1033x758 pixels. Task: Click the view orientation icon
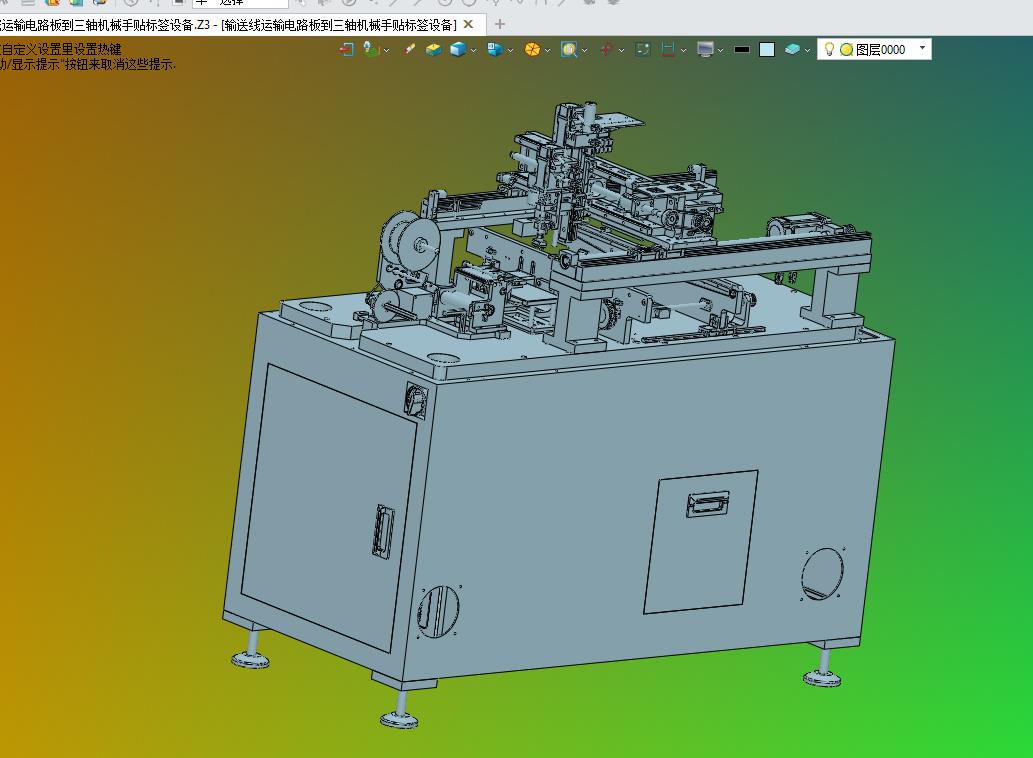495,49
